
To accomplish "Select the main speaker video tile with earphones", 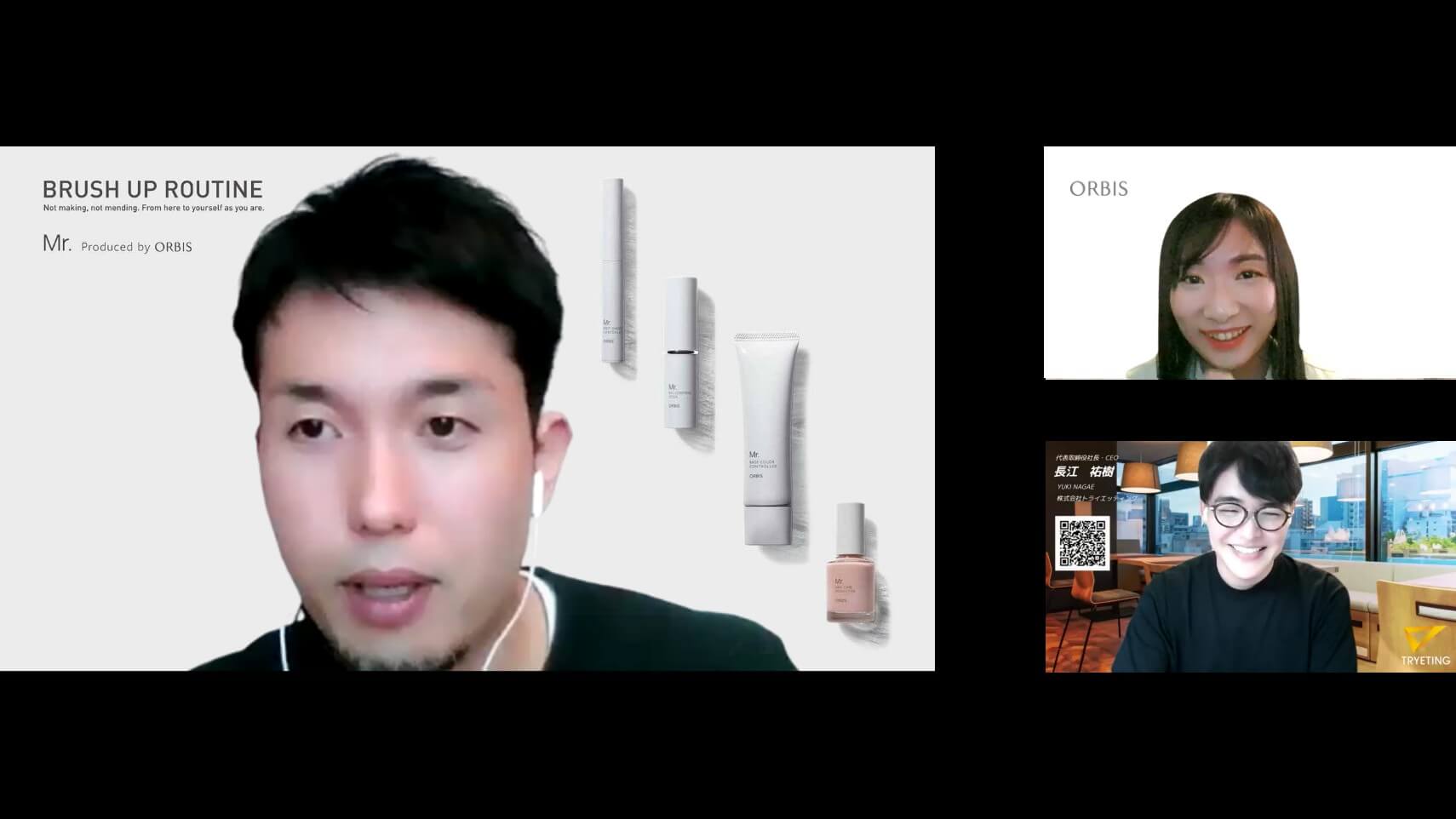I will pos(467,409).
